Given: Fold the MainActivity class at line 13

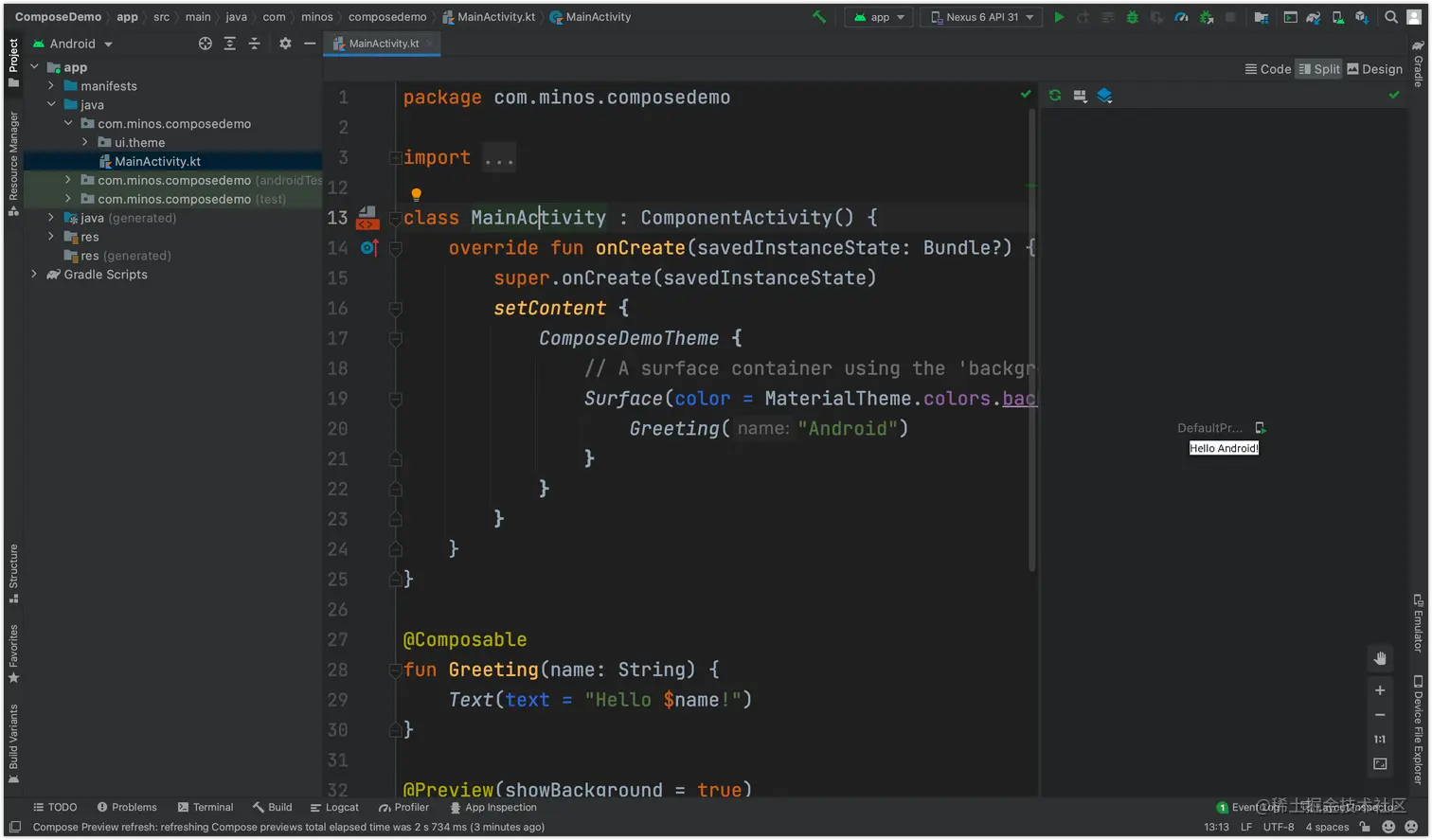Looking at the screenshot, I should pyautogui.click(x=396, y=218).
